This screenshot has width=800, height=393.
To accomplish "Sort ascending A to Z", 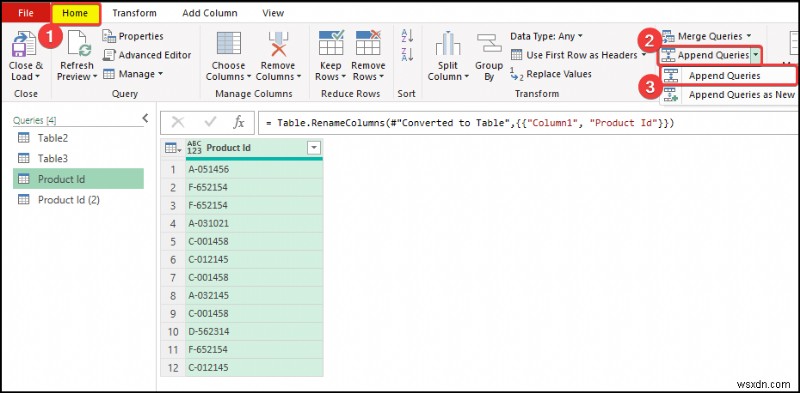I will 407,36.
